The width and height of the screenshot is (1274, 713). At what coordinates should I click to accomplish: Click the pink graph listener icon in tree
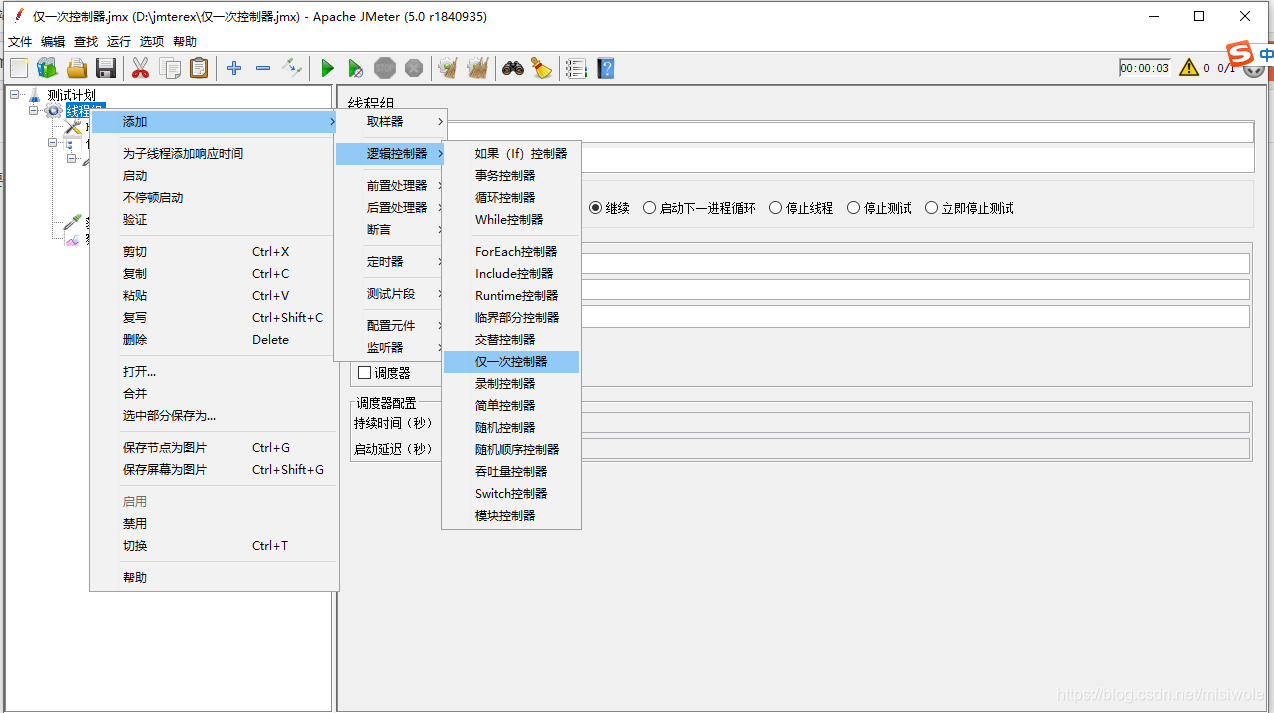click(72, 239)
